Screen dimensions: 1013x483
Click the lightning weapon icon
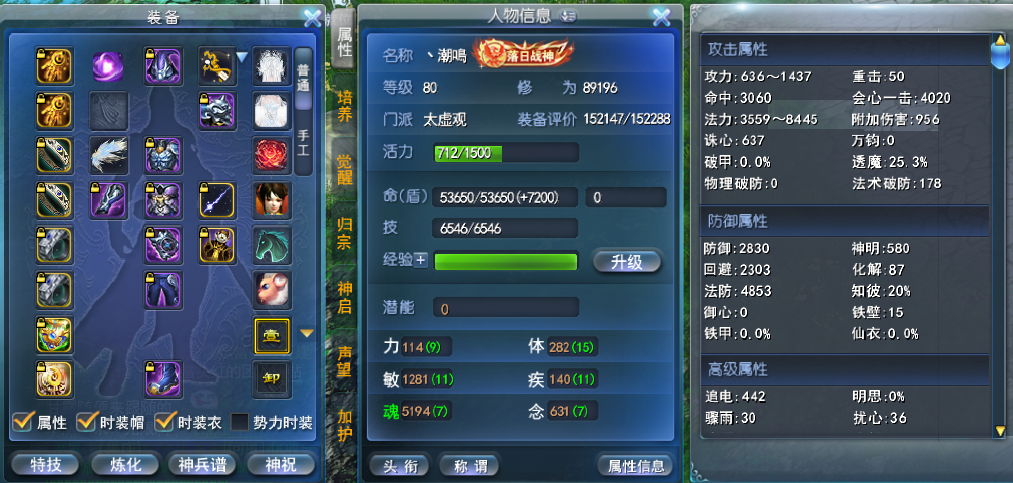pos(217,200)
